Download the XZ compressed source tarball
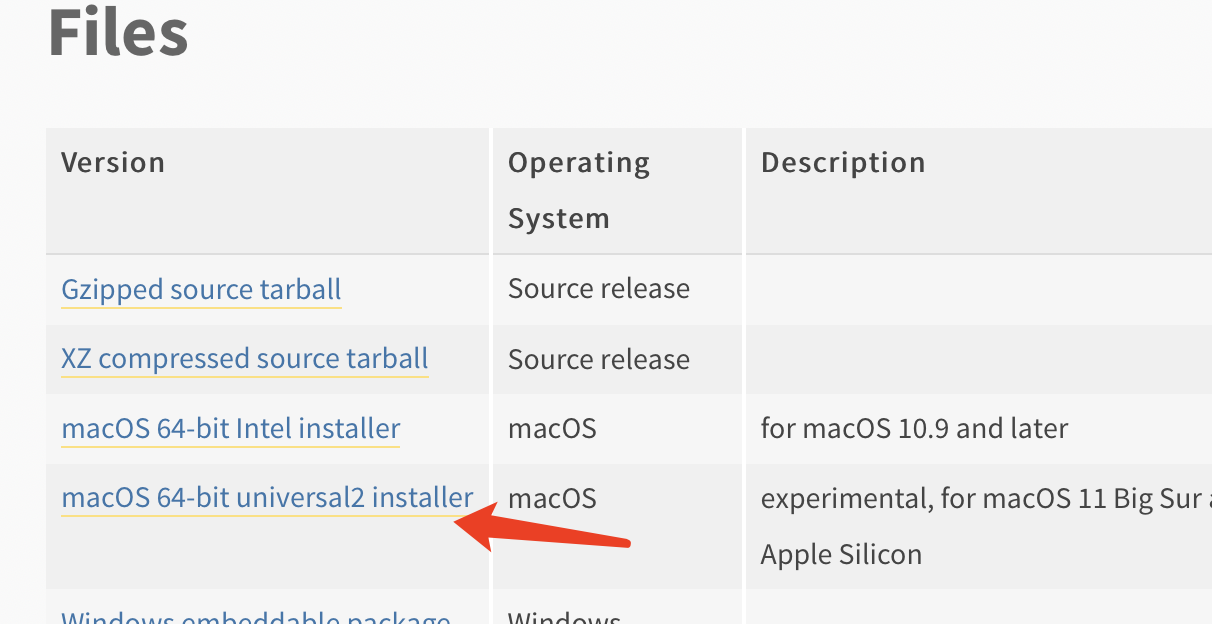 point(245,359)
